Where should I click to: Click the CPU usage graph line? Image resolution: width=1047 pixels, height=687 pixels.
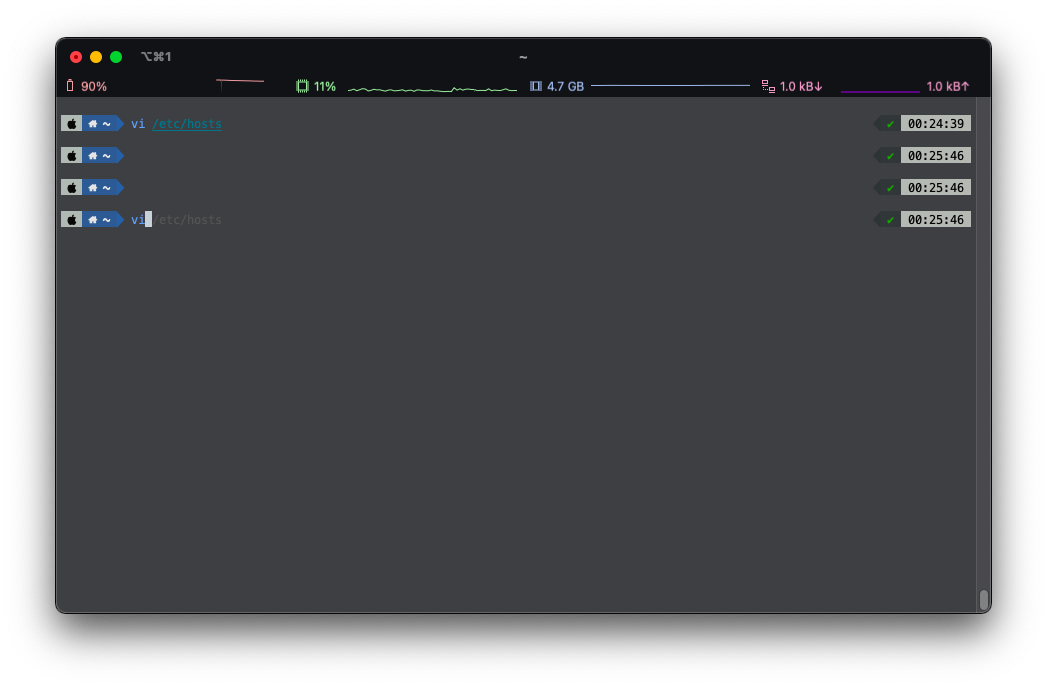point(432,89)
